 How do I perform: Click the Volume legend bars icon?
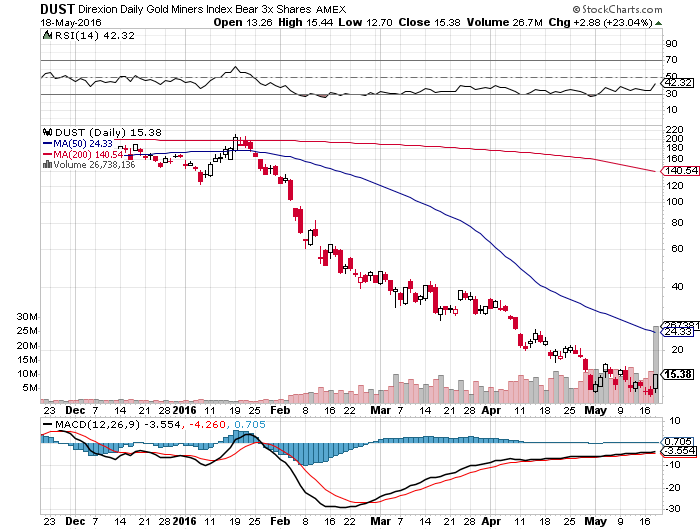point(47,165)
